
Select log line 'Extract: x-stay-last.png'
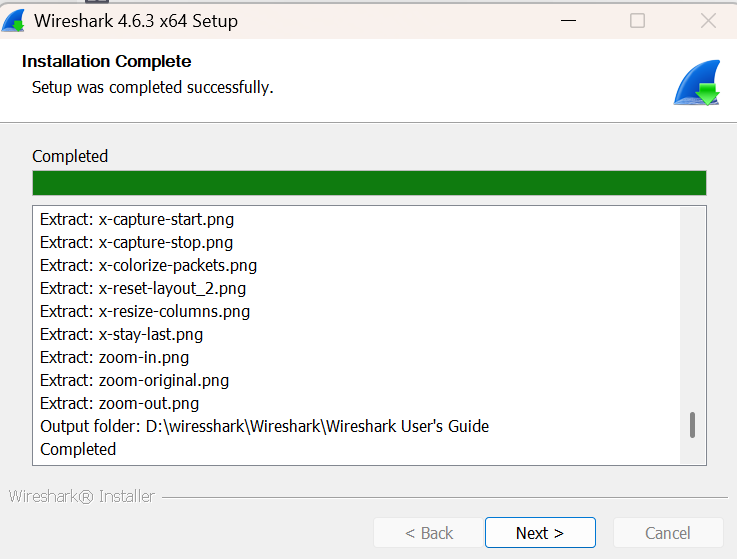pos(121,335)
